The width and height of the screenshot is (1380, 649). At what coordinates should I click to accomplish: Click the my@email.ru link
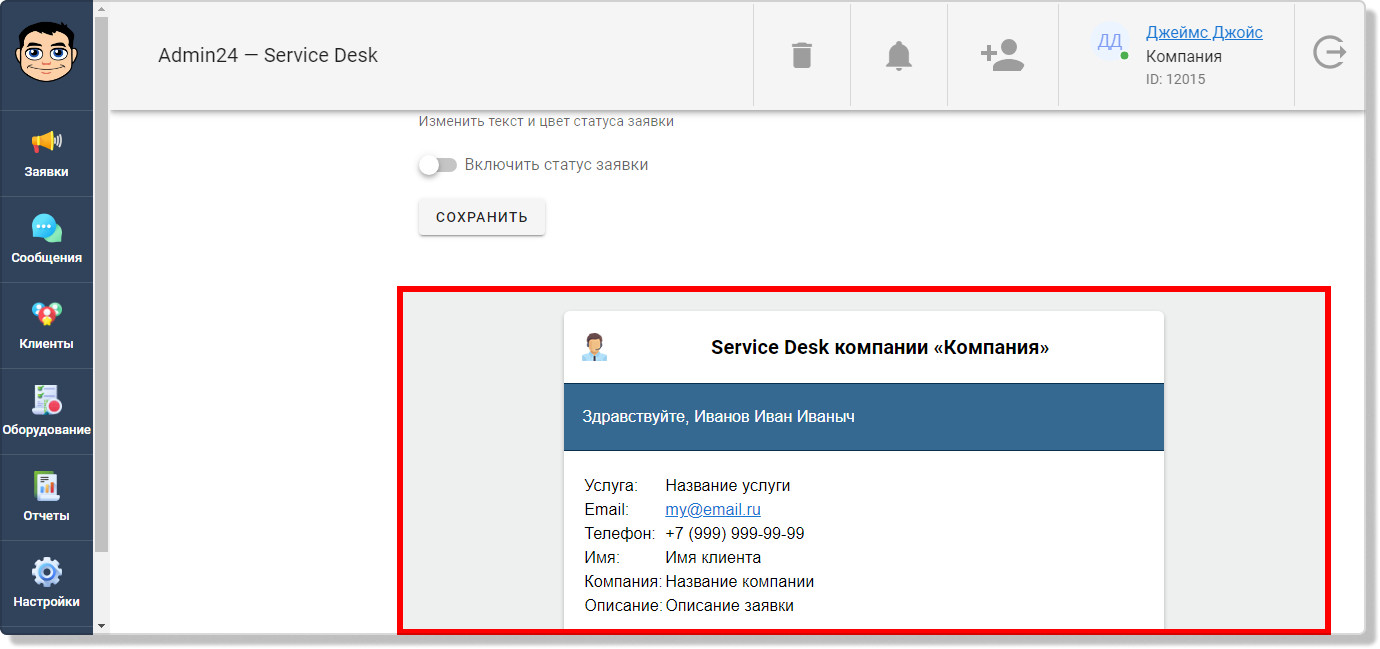[712, 510]
